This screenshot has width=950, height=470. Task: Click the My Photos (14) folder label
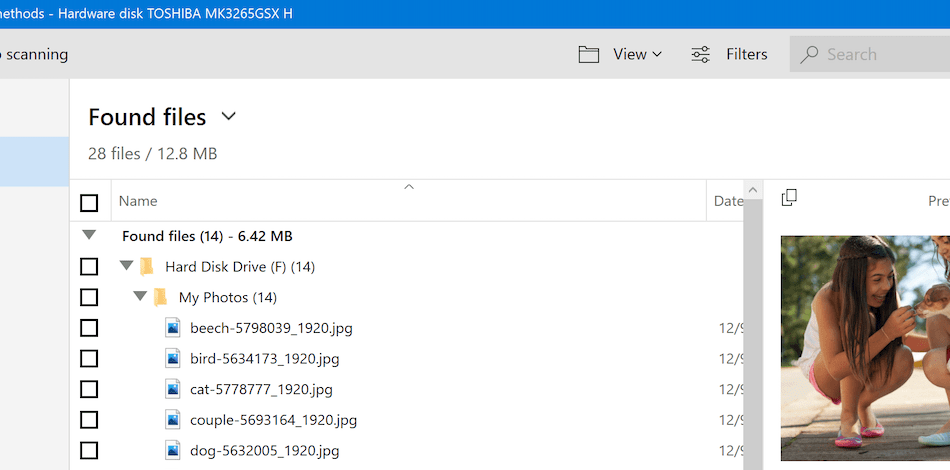tap(228, 297)
